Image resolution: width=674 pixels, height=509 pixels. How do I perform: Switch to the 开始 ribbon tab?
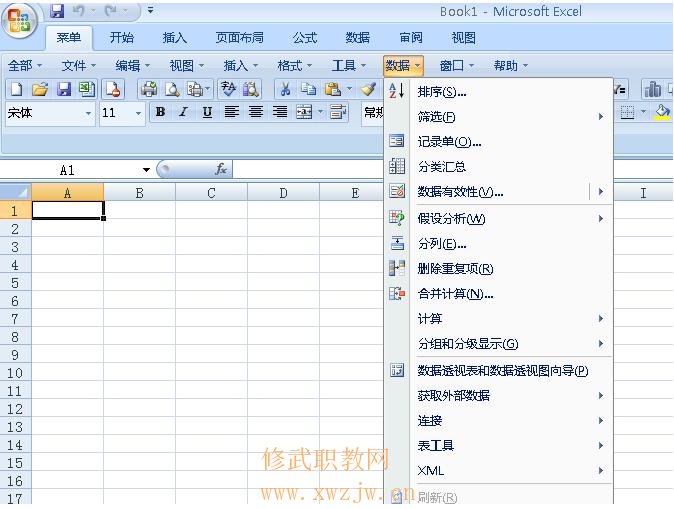point(122,38)
